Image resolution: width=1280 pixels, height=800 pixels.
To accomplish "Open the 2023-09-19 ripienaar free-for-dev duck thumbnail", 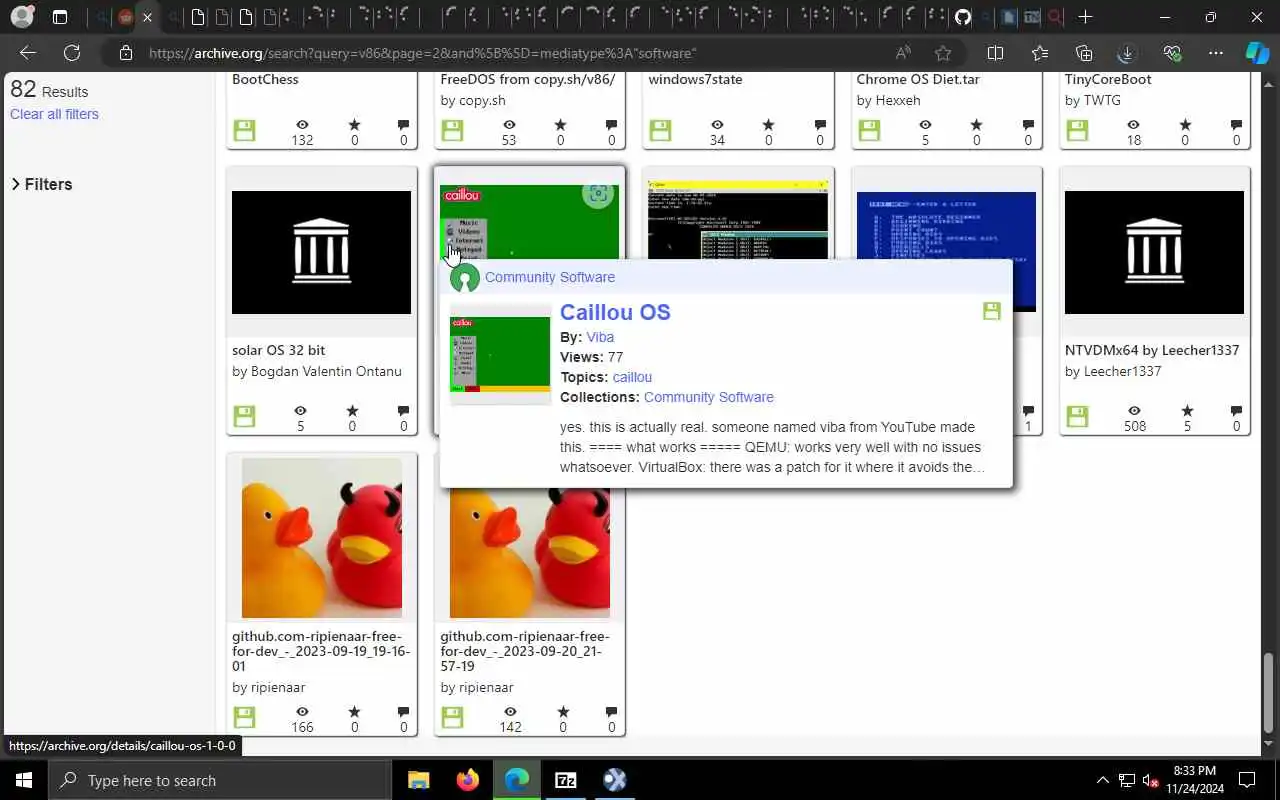I will (x=321, y=538).
